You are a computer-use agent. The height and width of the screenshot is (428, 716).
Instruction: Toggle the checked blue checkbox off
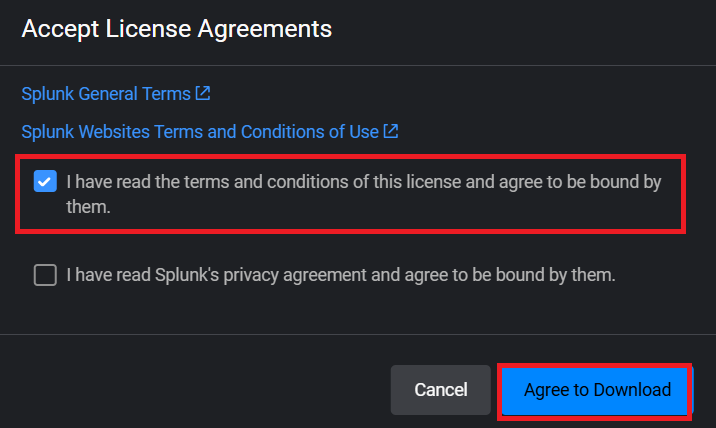pyautogui.click(x=45, y=182)
